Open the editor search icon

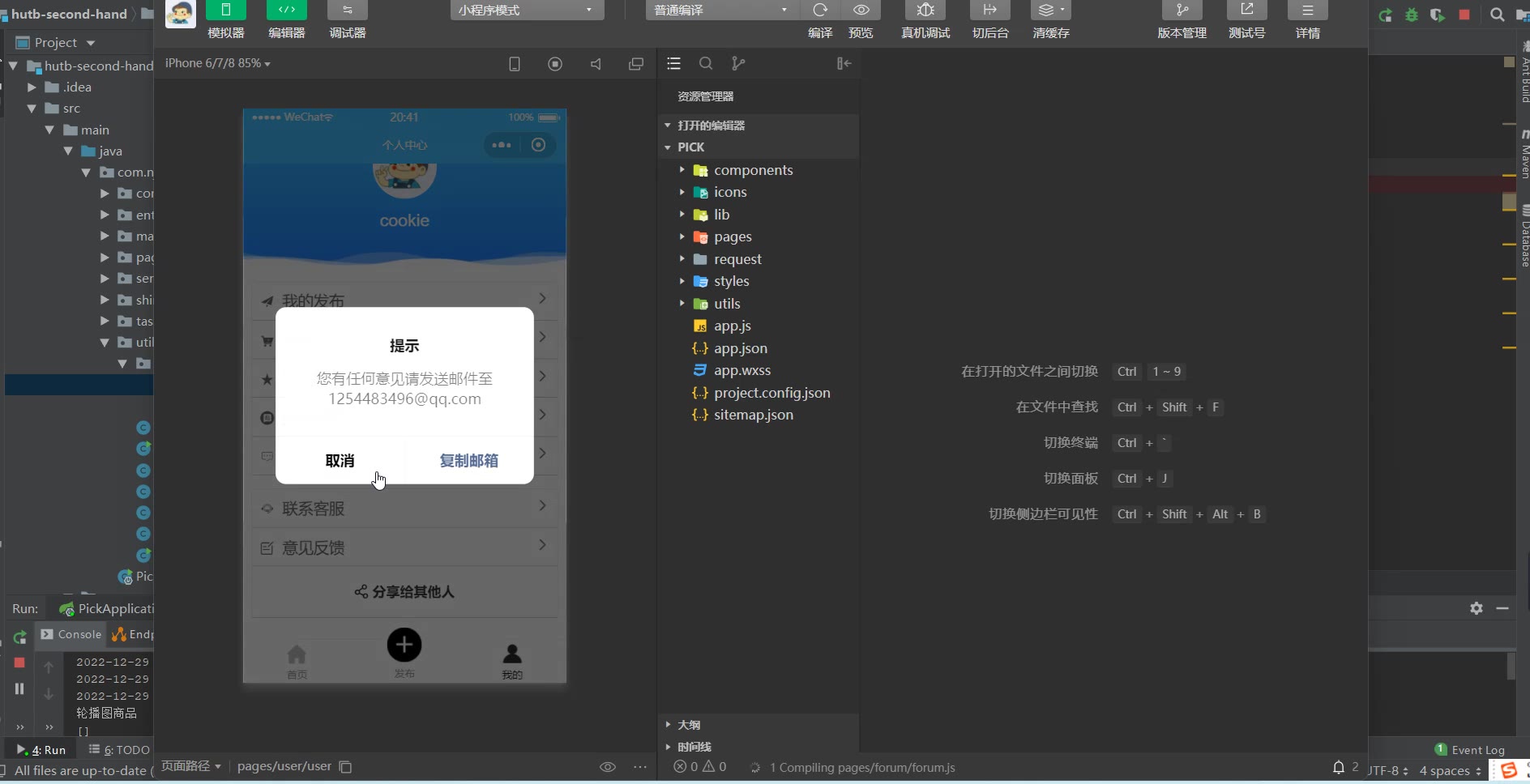pyautogui.click(x=706, y=63)
